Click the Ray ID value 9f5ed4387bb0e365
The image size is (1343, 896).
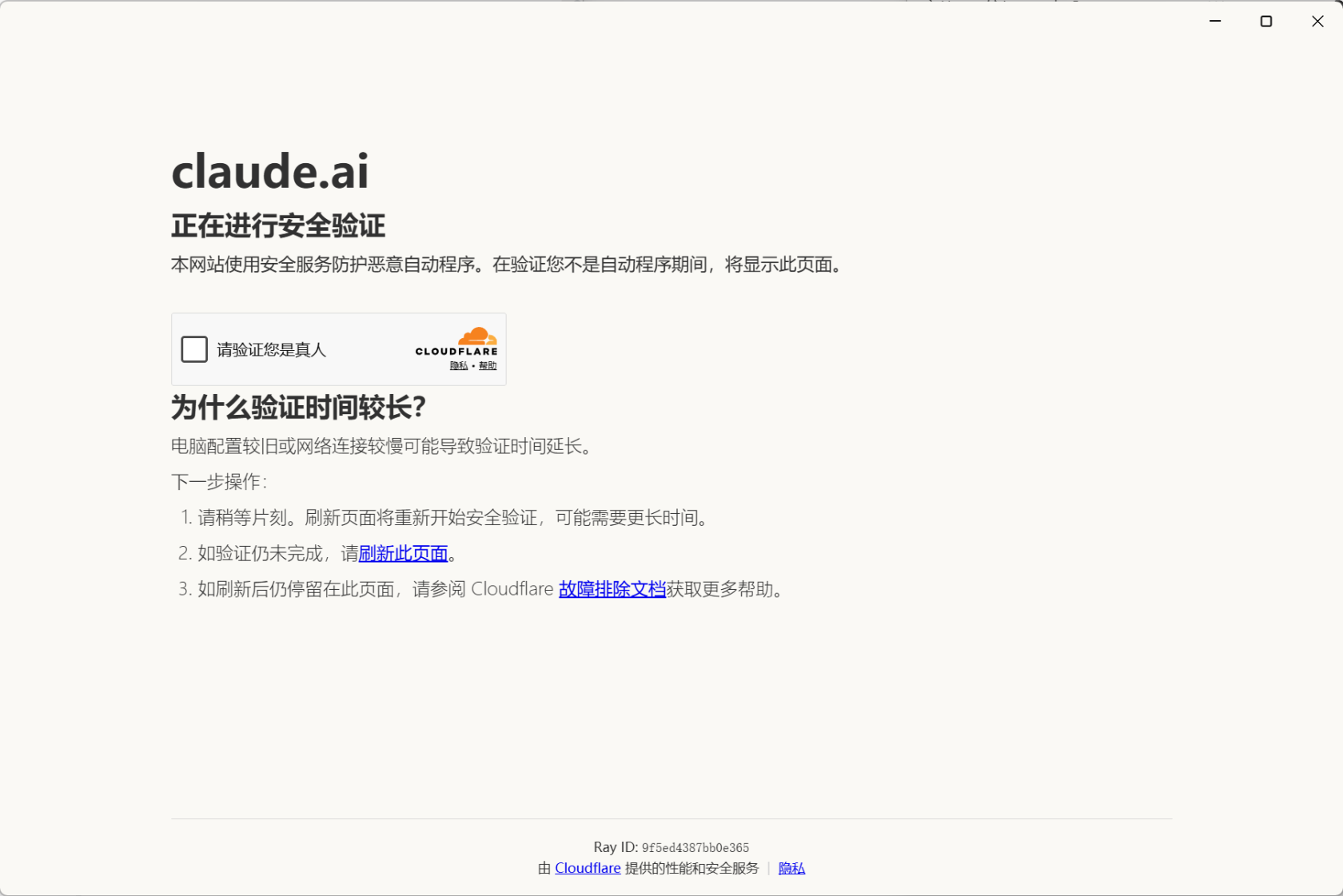695,848
